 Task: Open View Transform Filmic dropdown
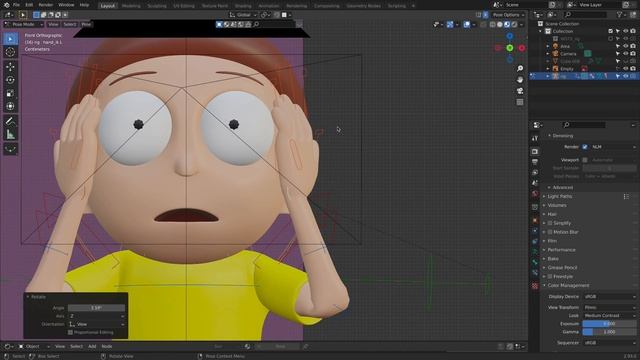(x=609, y=307)
